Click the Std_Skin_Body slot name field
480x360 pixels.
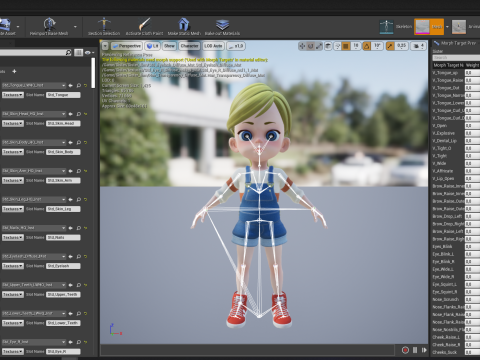coord(63,152)
